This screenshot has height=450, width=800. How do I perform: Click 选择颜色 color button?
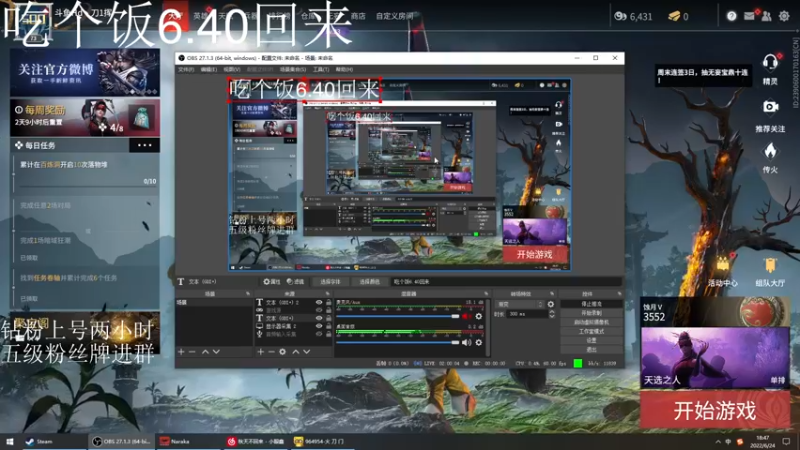pos(369,282)
